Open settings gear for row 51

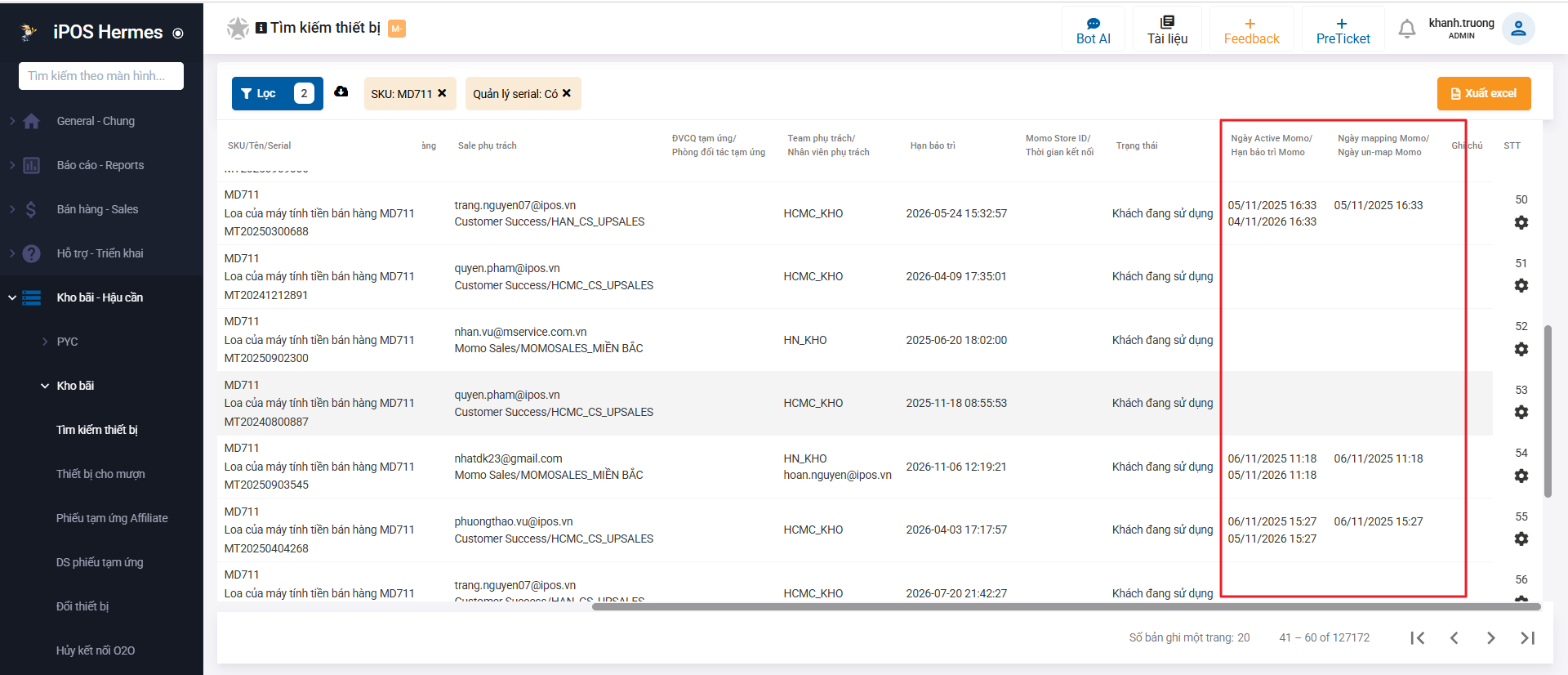tap(1521, 285)
